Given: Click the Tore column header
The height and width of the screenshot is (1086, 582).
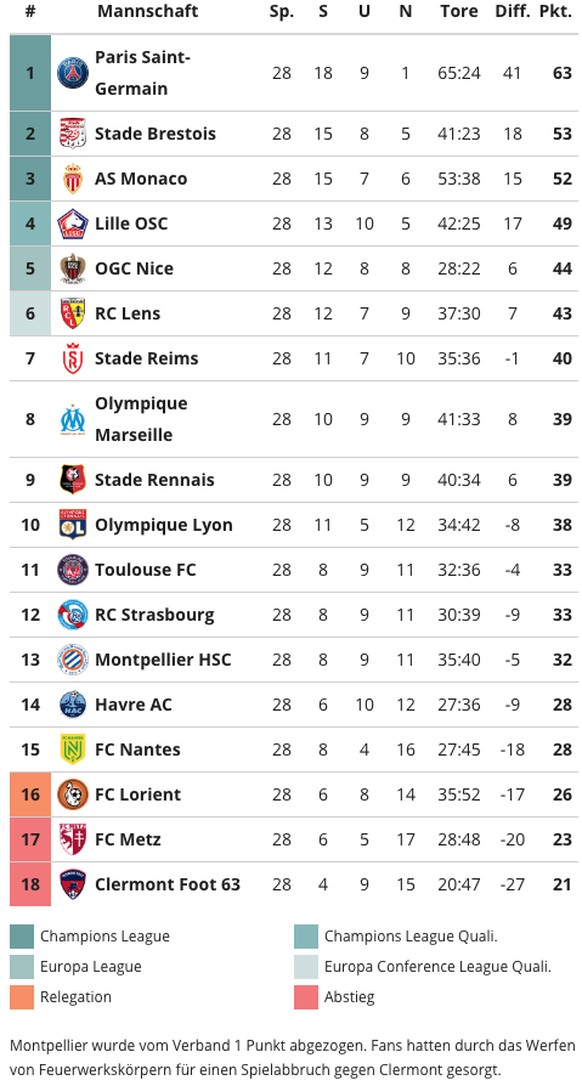Looking at the screenshot, I should point(459,11).
